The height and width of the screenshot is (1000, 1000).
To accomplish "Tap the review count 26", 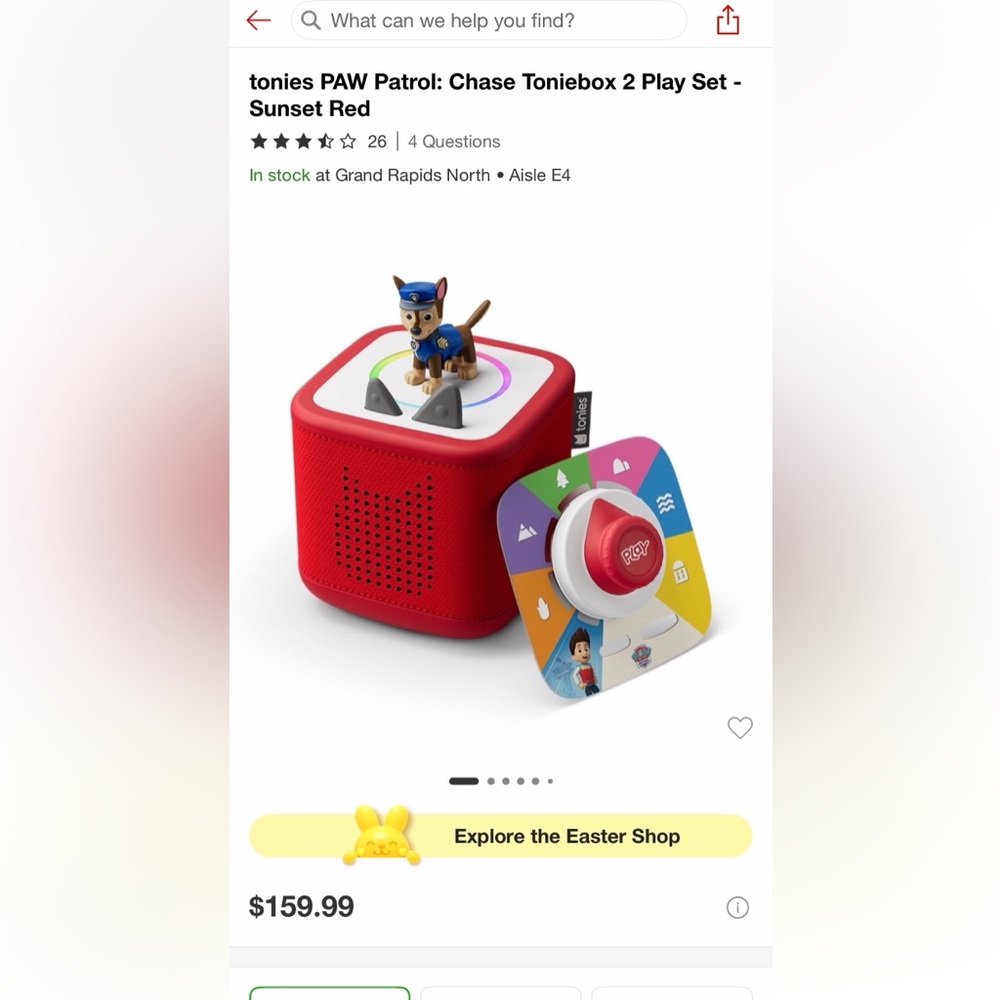I will 376,142.
